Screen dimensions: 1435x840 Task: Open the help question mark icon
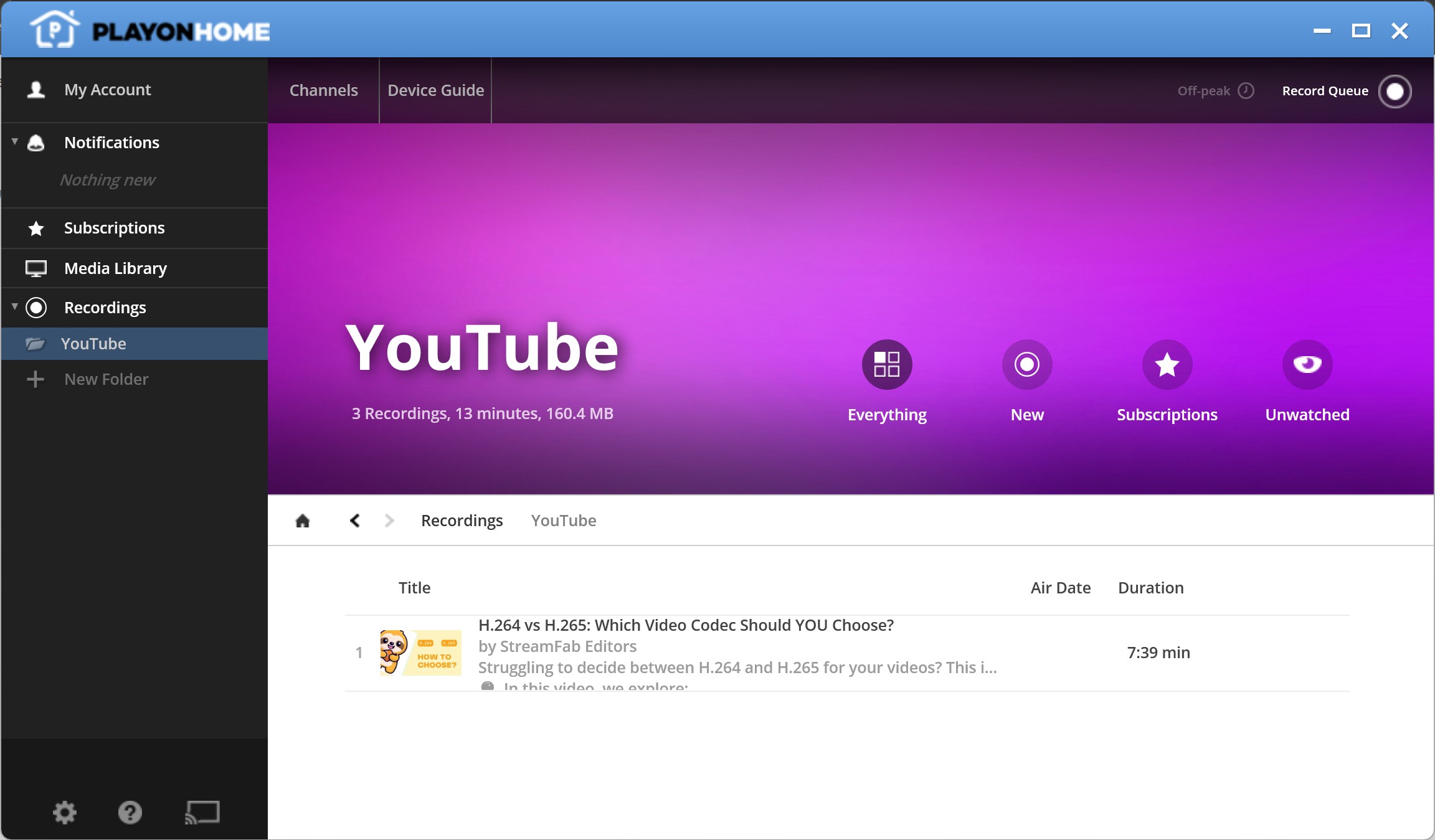click(x=130, y=812)
